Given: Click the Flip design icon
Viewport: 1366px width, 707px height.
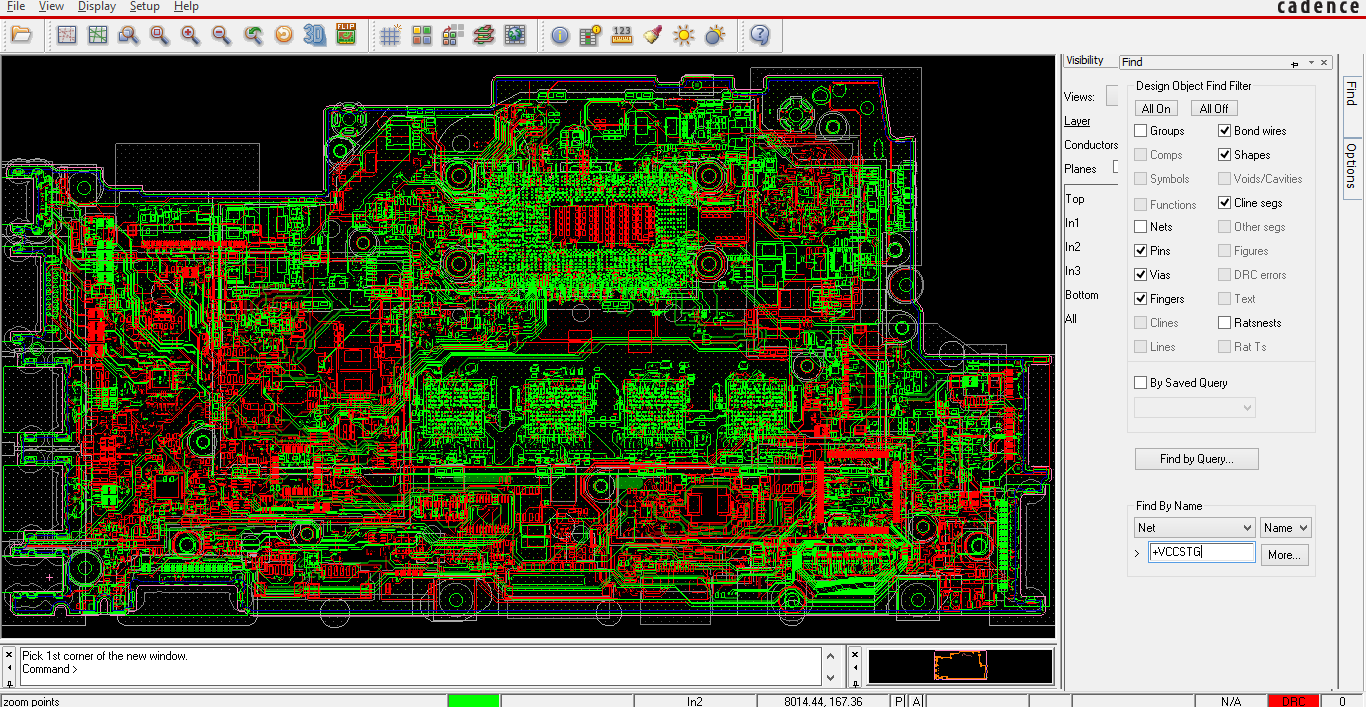Looking at the screenshot, I should coord(346,35).
